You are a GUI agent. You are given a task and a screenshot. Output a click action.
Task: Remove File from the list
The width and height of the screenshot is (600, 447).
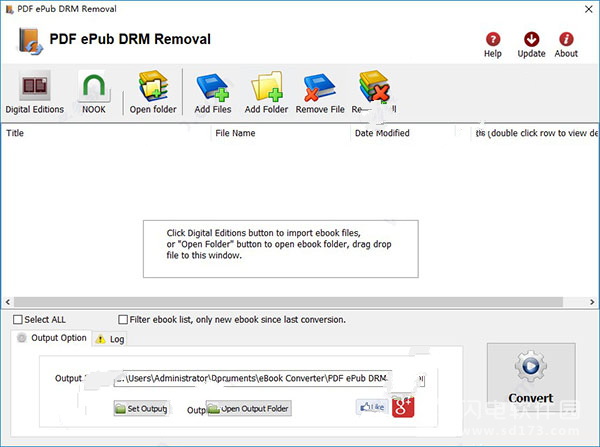(x=320, y=93)
